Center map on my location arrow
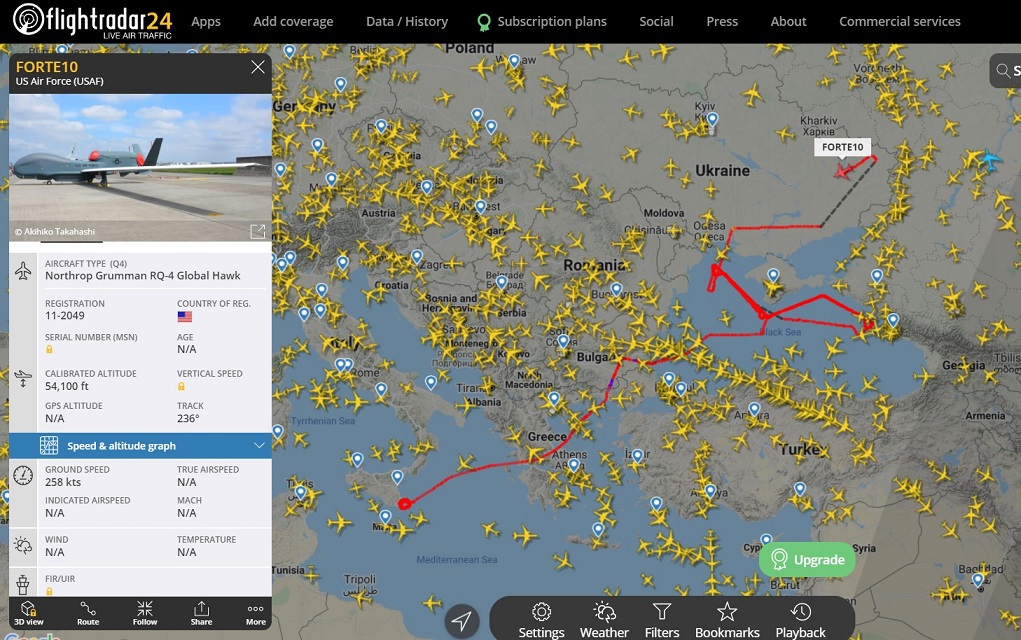This screenshot has height=640, width=1021. tap(462, 620)
